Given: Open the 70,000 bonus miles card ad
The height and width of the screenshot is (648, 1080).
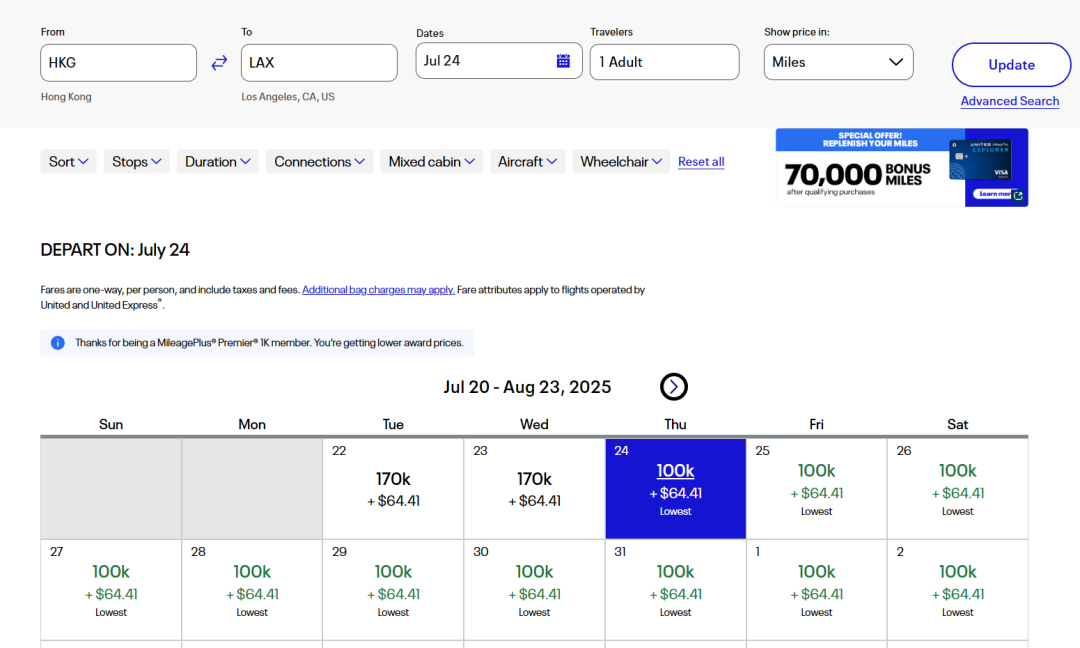Looking at the screenshot, I should click(x=901, y=168).
